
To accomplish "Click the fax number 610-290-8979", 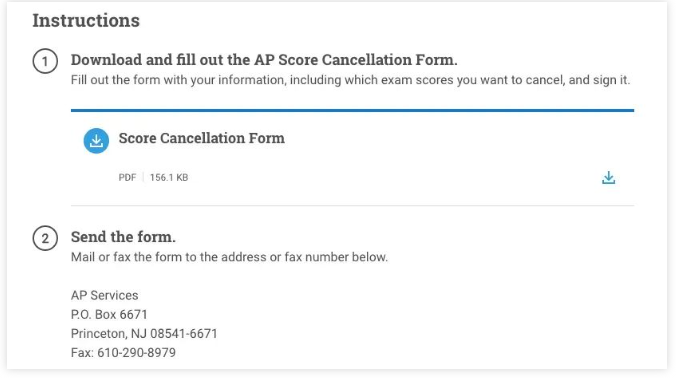I will 136,353.
